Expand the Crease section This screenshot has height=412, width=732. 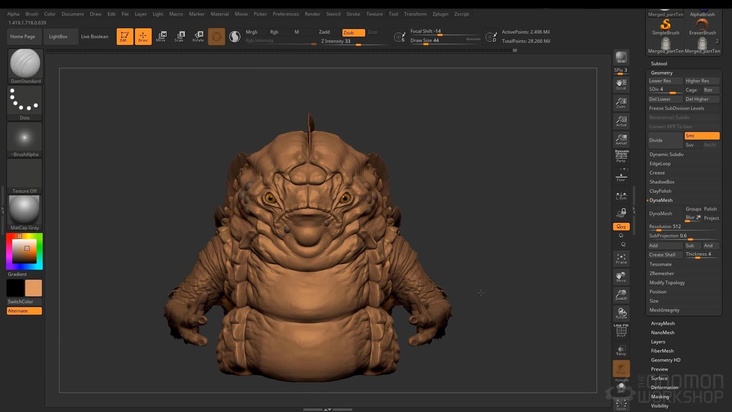point(657,173)
